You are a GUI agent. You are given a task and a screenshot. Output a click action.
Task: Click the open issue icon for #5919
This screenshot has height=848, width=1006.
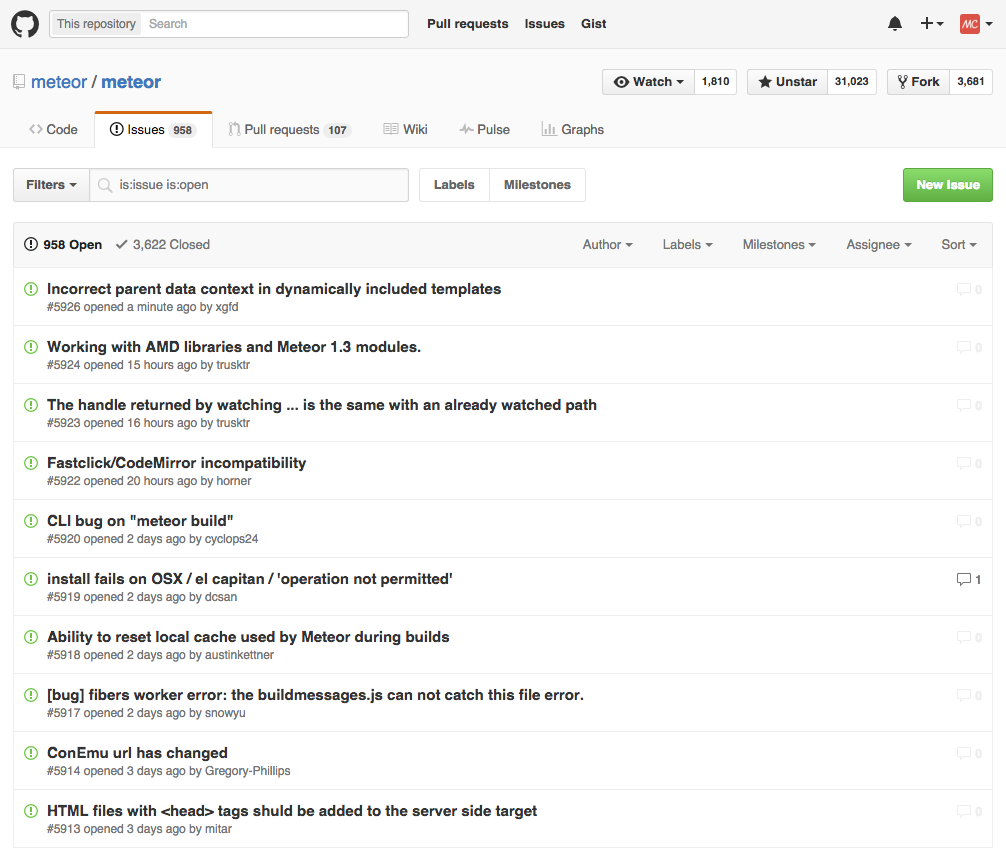pyautogui.click(x=31, y=579)
